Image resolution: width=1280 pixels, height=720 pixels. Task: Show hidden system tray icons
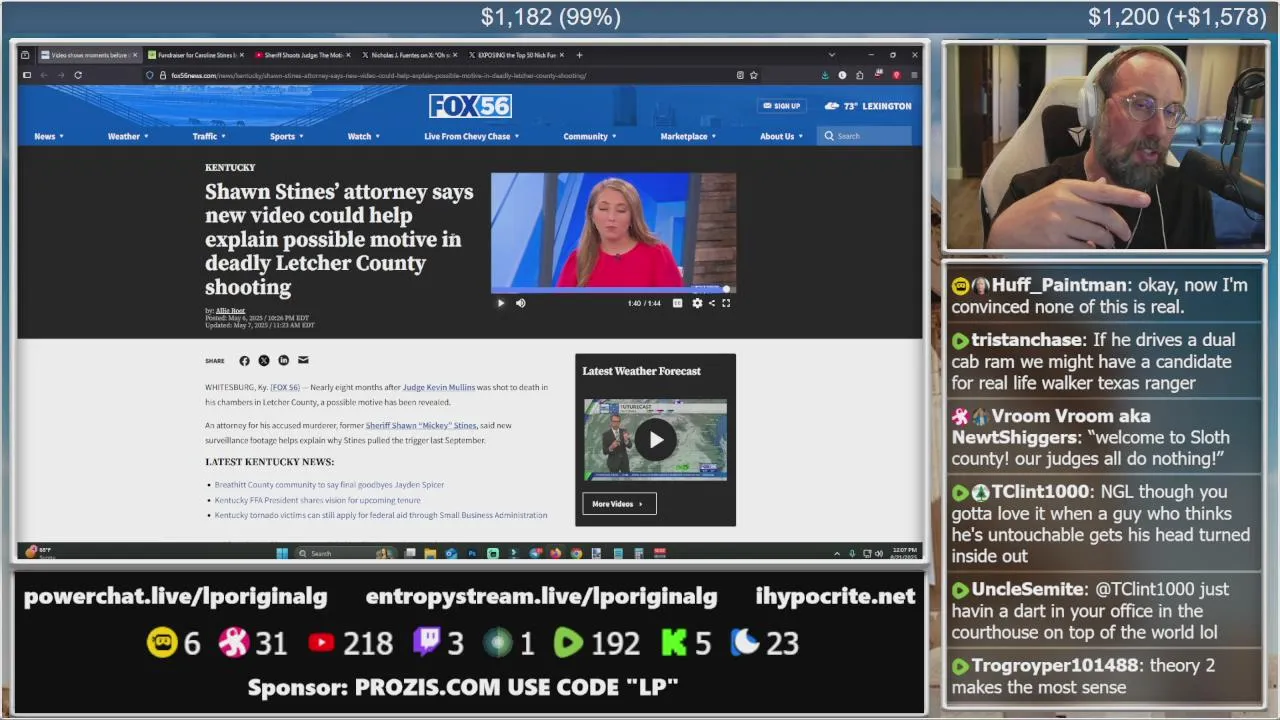(837, 553)
